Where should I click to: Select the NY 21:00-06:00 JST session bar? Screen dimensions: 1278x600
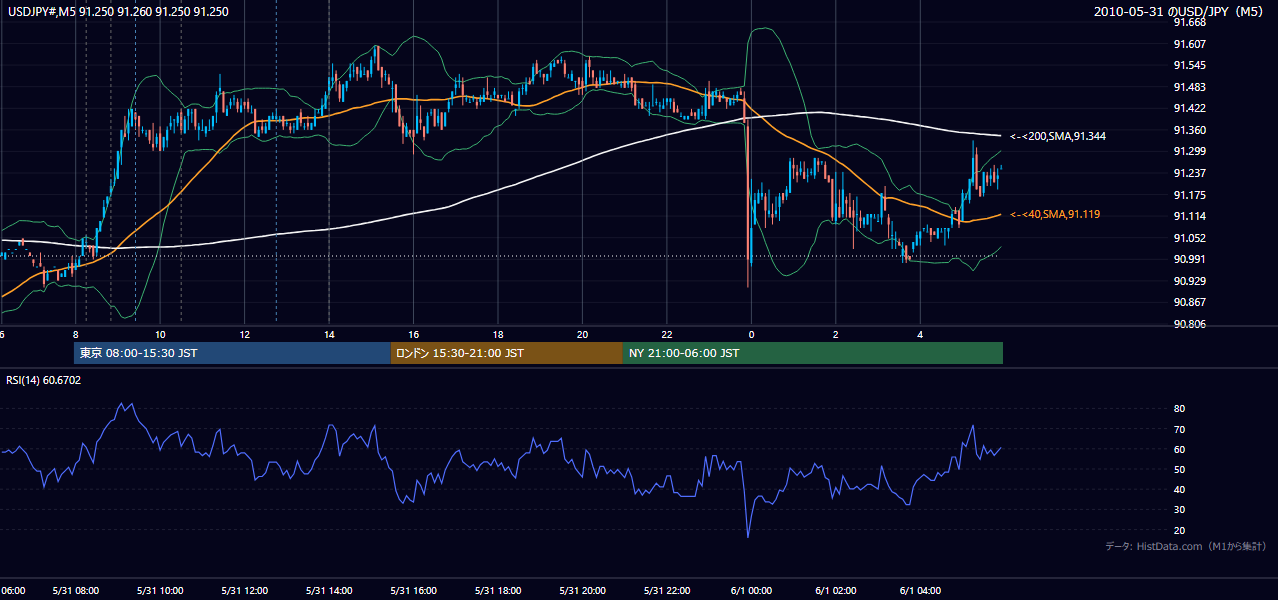pos(813,353)
